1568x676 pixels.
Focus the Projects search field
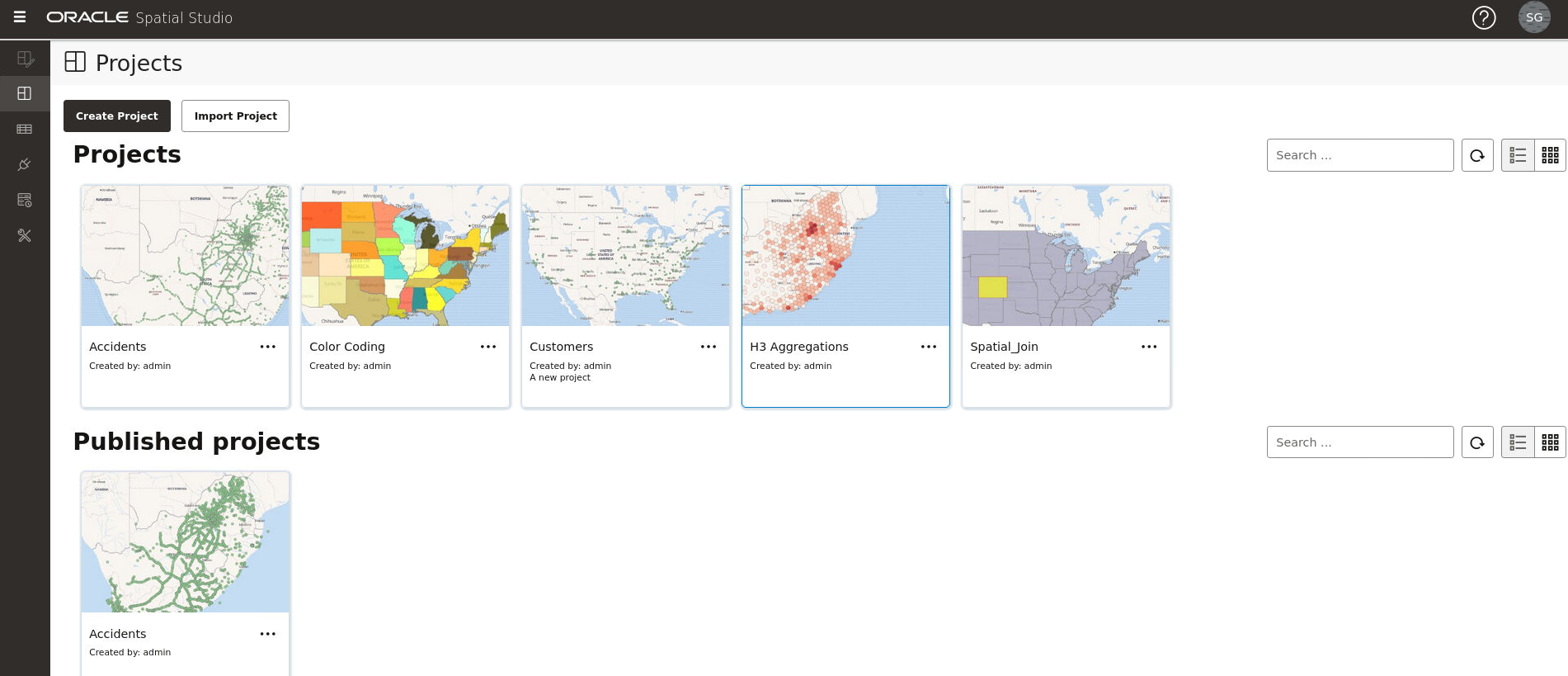[1360, 155]
